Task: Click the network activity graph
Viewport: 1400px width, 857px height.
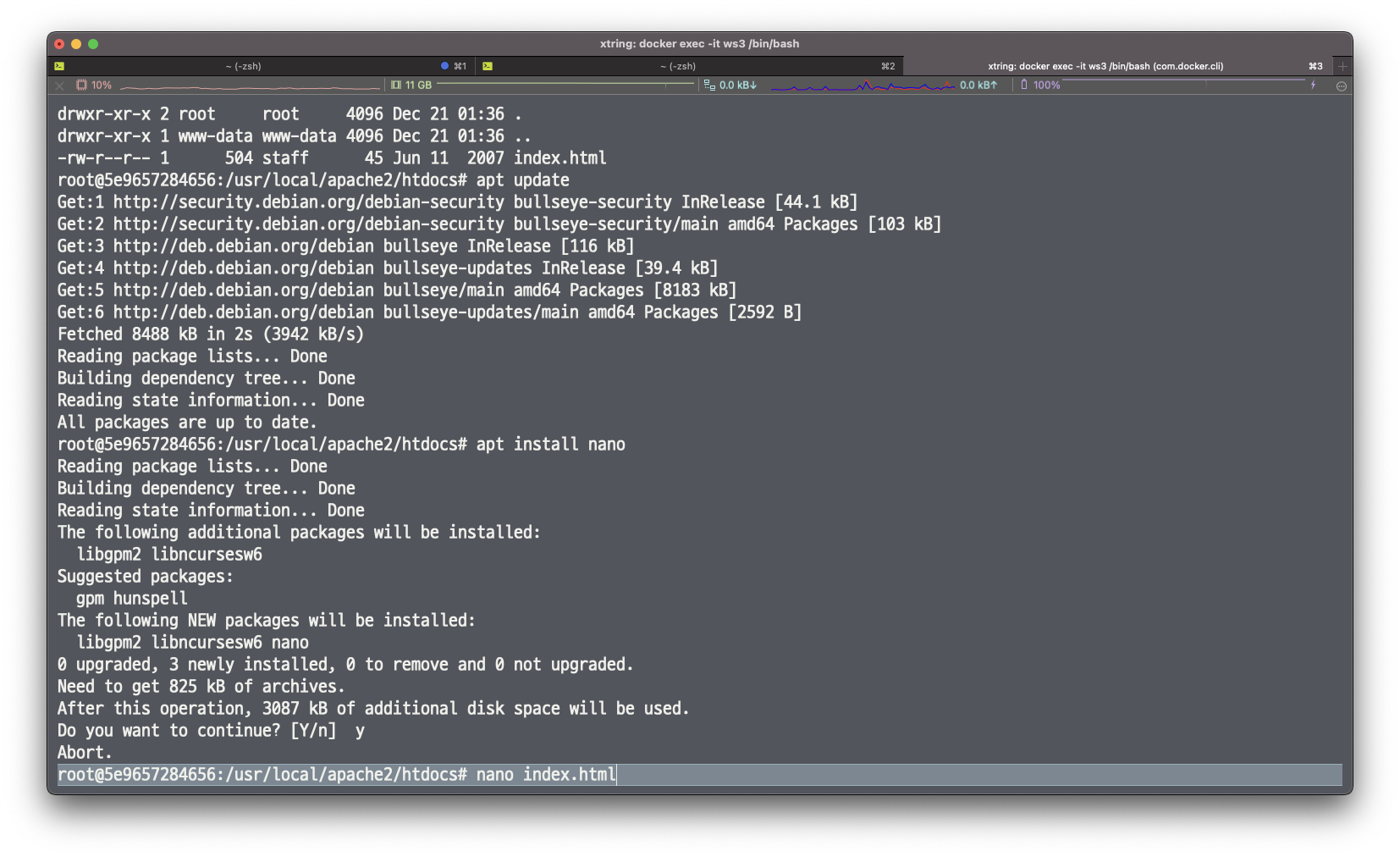Action: (863, 86)
